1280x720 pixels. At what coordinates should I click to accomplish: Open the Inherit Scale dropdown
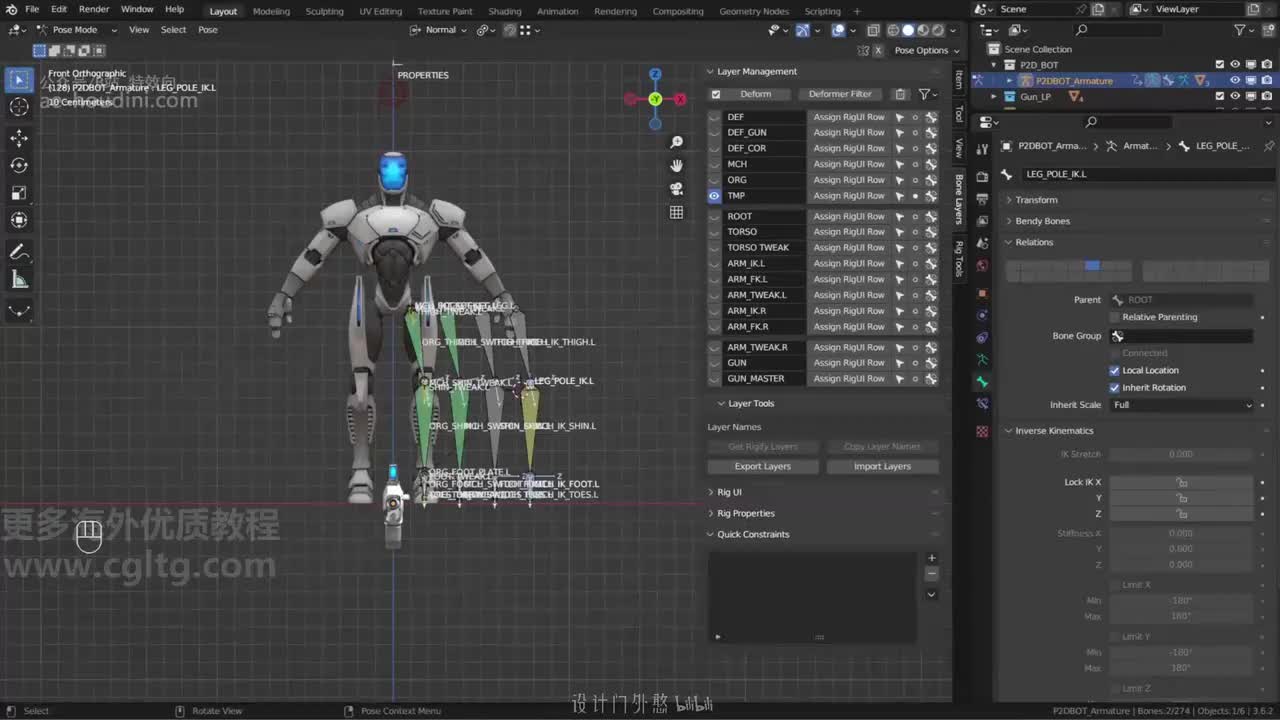coord(1181,405)
